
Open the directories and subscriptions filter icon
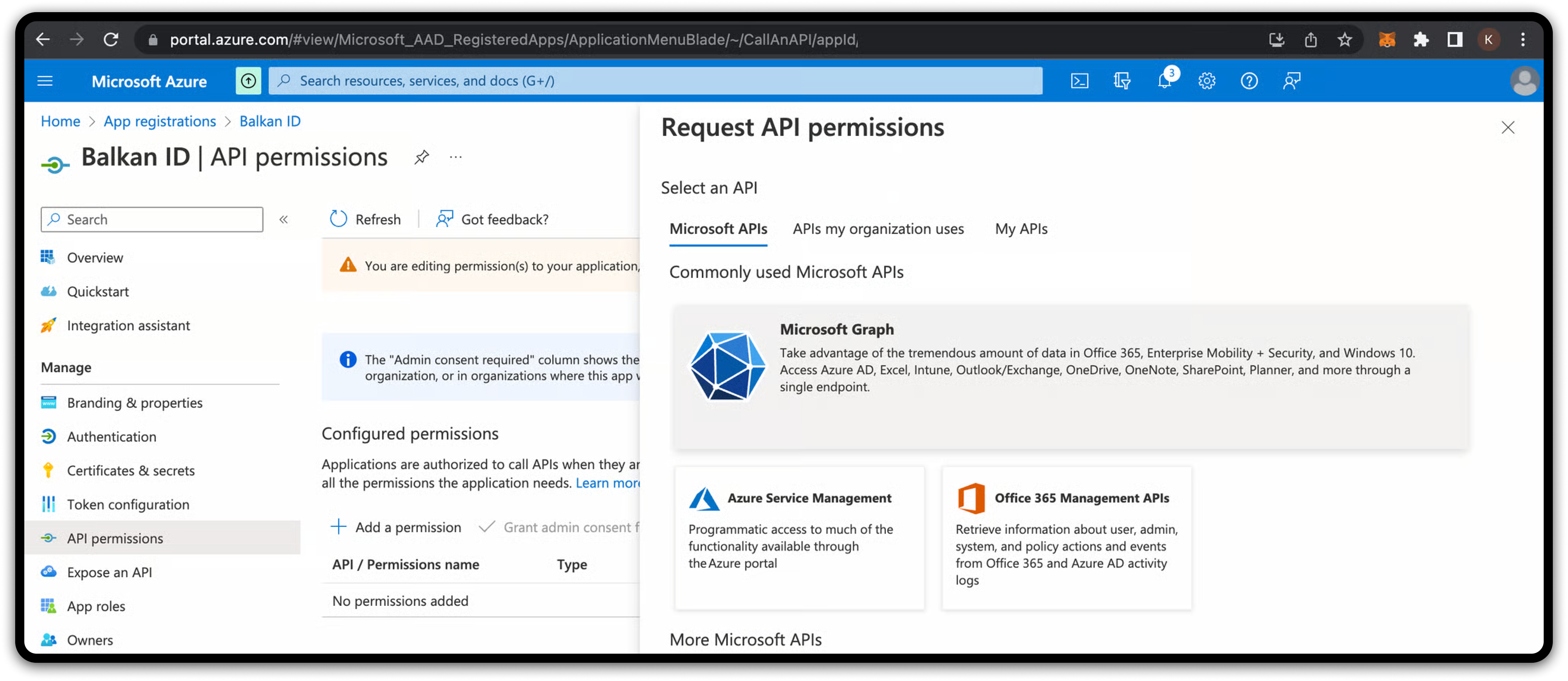coord(1121,81)
